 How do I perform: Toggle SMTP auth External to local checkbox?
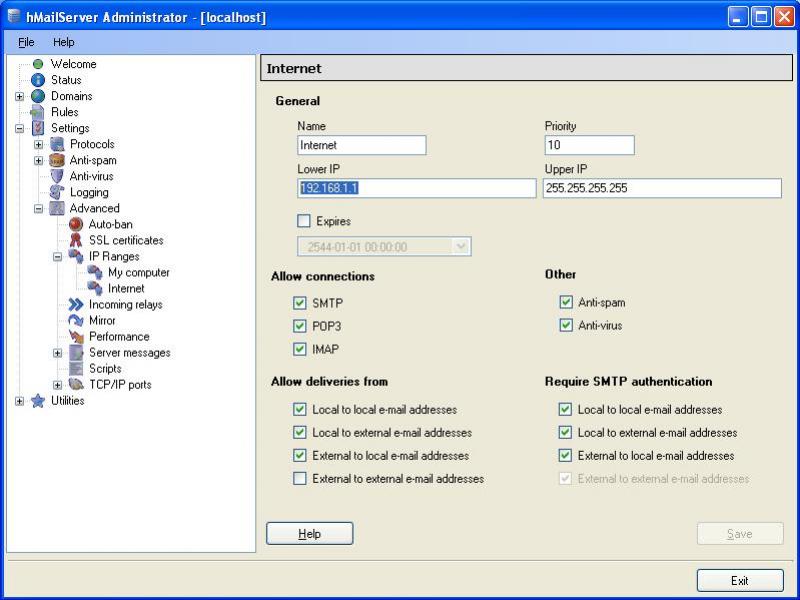click(x=565, y=455)
